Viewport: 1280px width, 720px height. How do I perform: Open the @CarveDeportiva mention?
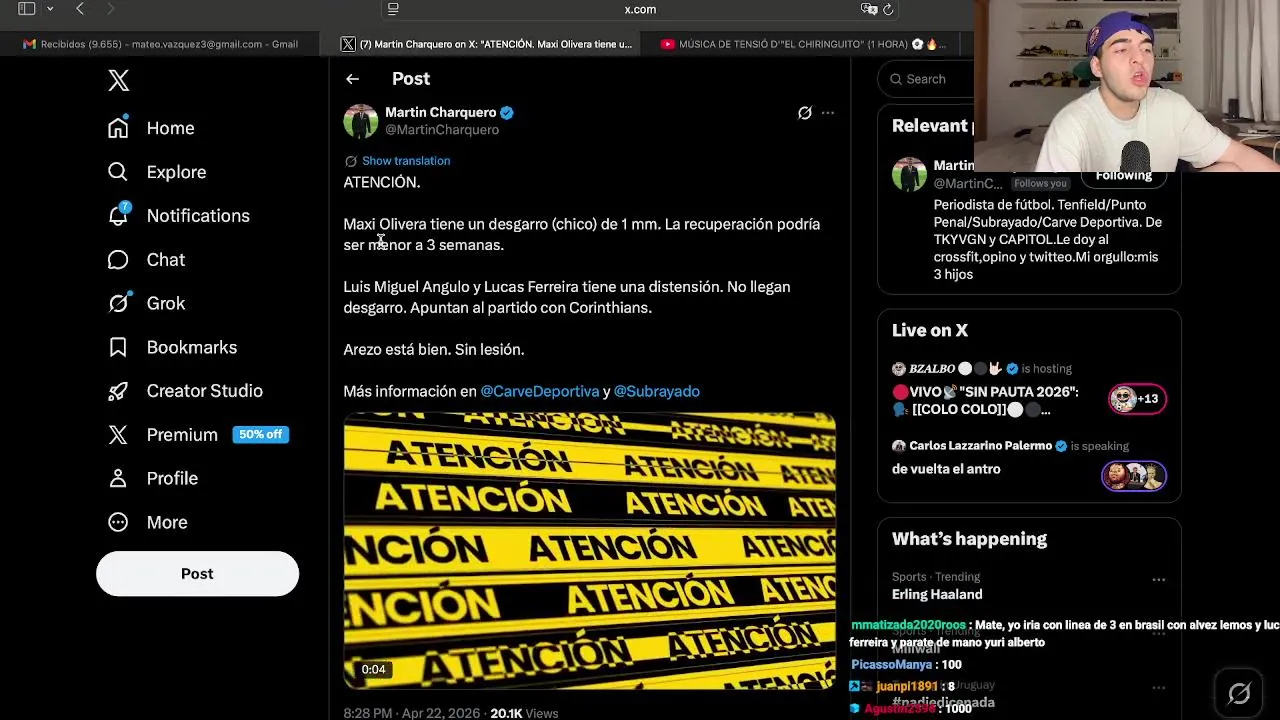pyautogui.click(x=540, y=392)
